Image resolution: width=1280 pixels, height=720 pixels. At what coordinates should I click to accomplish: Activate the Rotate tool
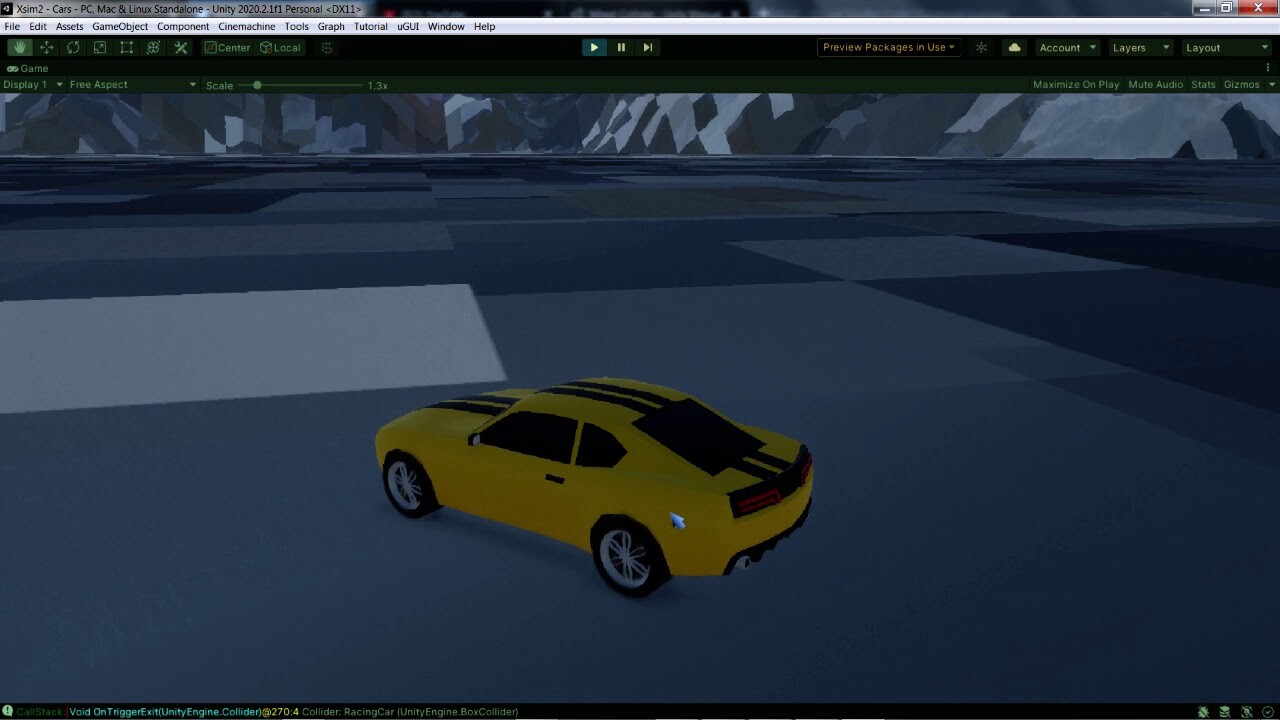point(73,47)
